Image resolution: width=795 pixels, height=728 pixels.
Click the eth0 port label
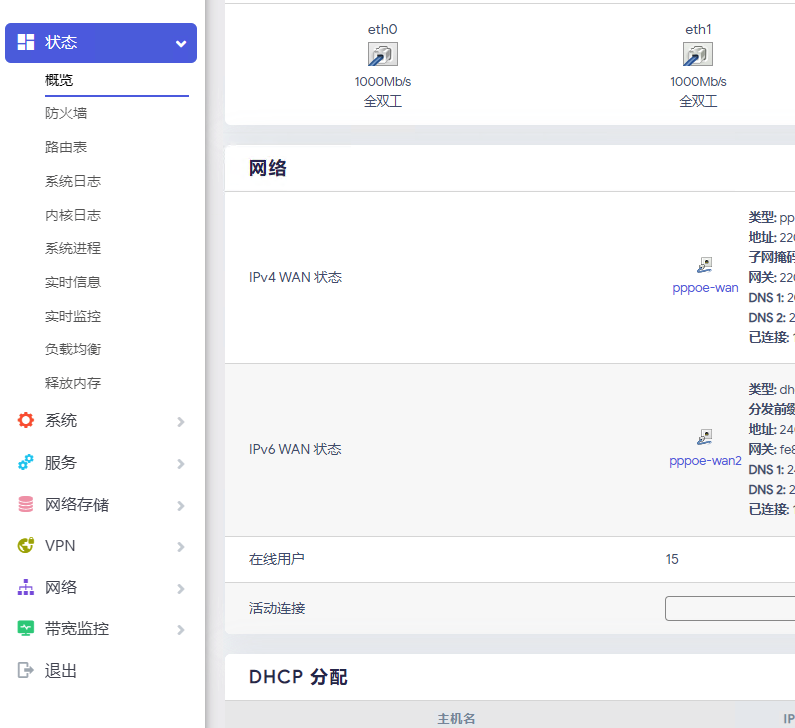(x=383, y=29)
